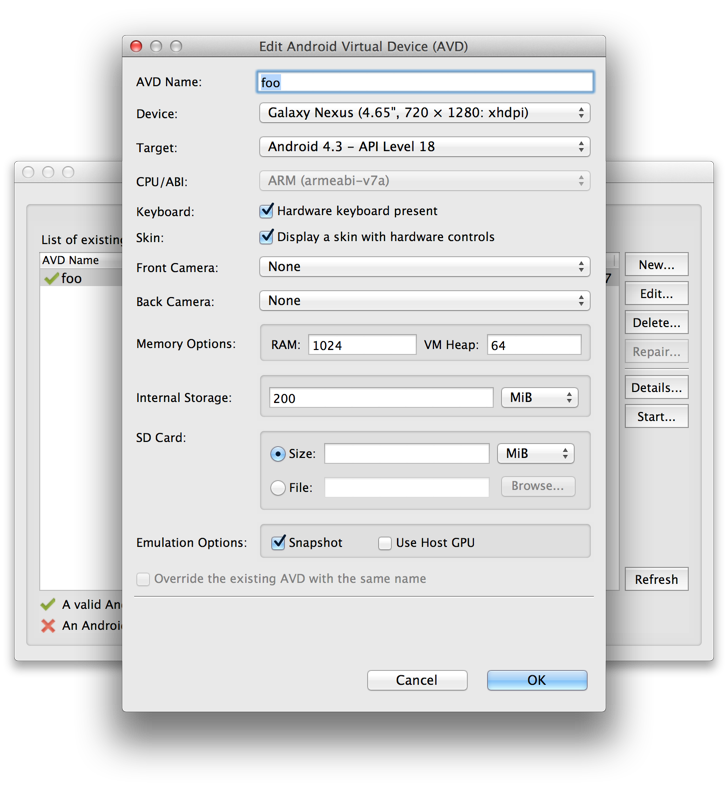Click the SD Card File path field
The image size is (728, 791).
coord(407,487)
